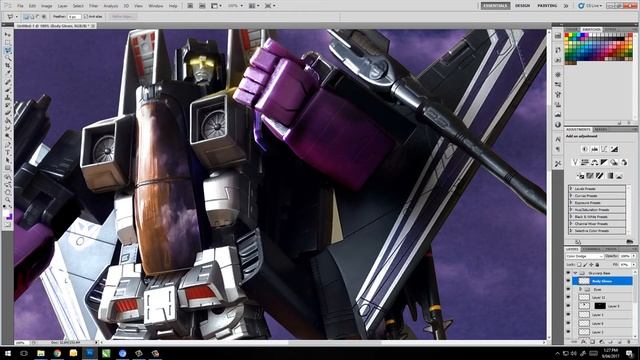Pick the first red swatch in Swatches
Image resolution: width=640 pixels, height=360 pixels.
coord(567,36)
